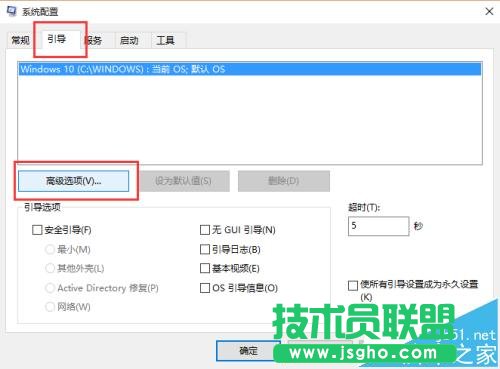
Task: Toggle OS 引导信息(O) checkbox
Action: (x=205, y=288)
